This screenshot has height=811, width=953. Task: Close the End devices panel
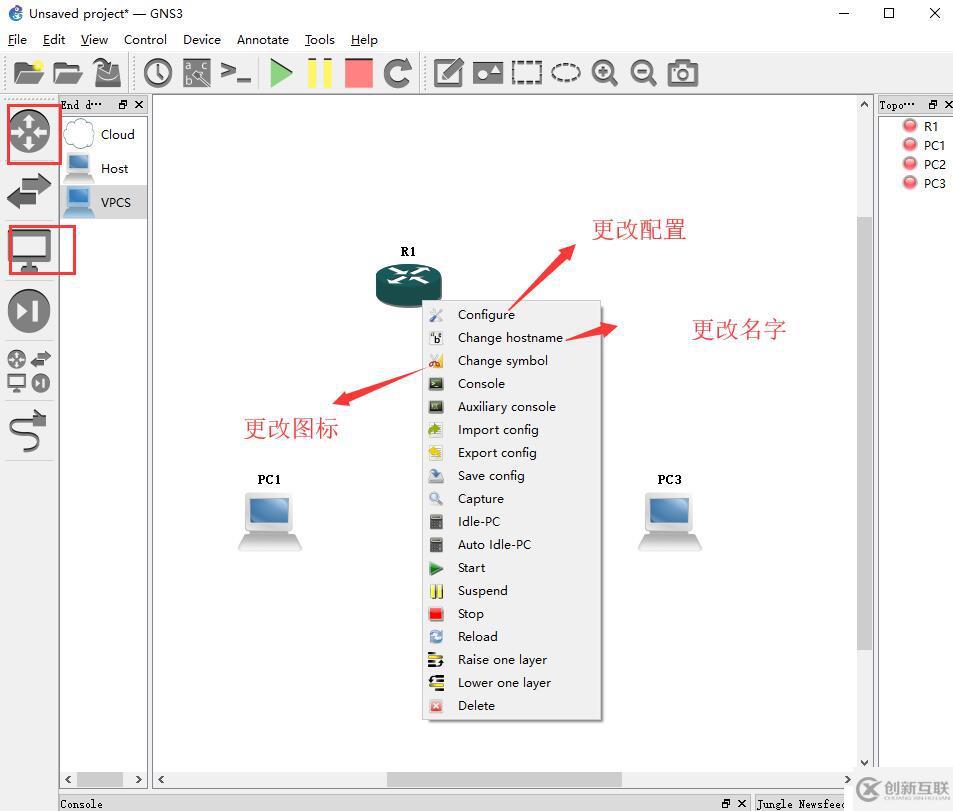139,105
